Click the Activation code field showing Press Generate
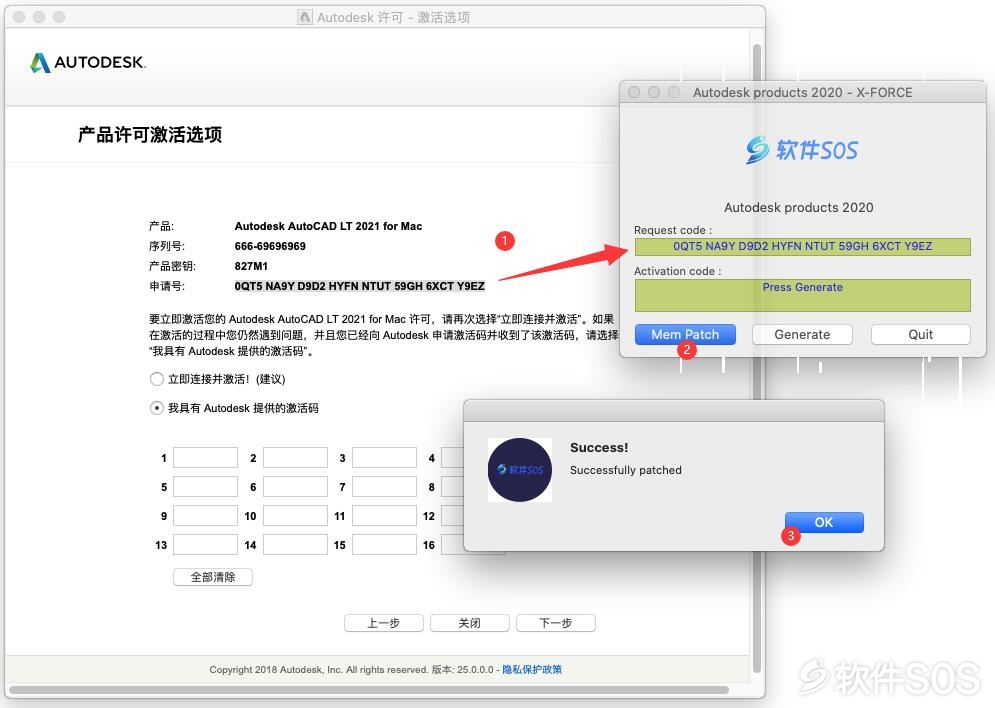 pyautogui.click(x=803, y=295)
